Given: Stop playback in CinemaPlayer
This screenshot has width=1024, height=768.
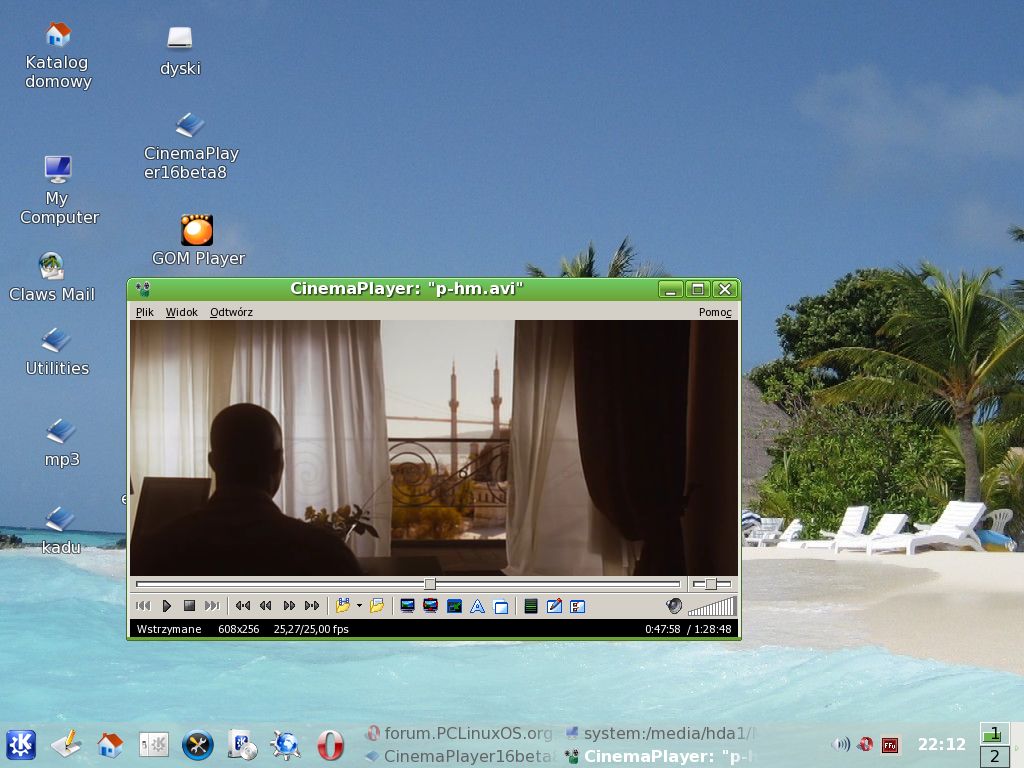Looking at the screenshot, I should point(189,606).
